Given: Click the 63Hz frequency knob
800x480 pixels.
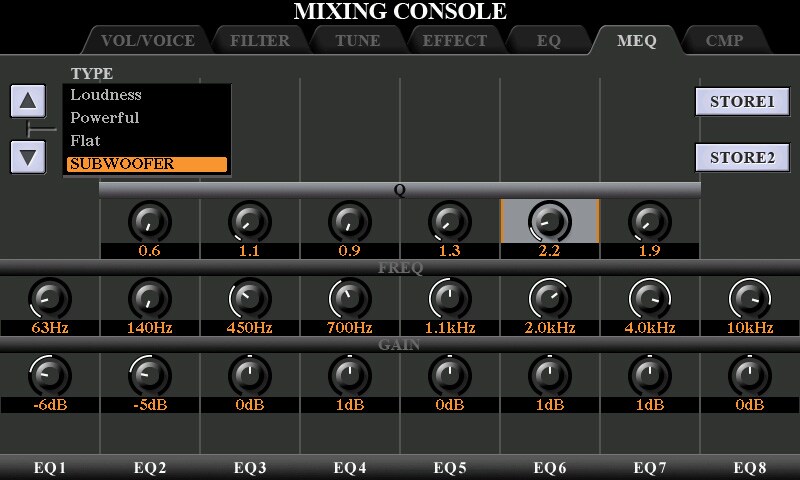Looking at the screenshot, I should [x=49, y=297].
